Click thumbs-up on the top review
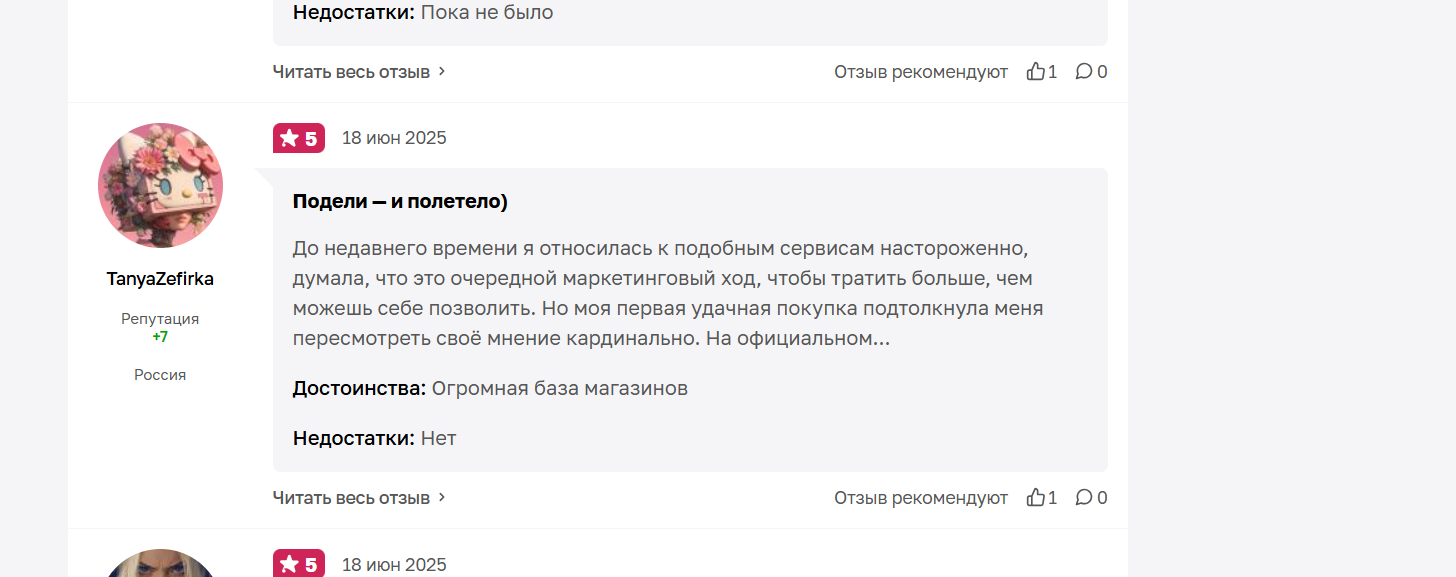Image resolution: width=1456 pixels, height=577 pixels. 1041,71
